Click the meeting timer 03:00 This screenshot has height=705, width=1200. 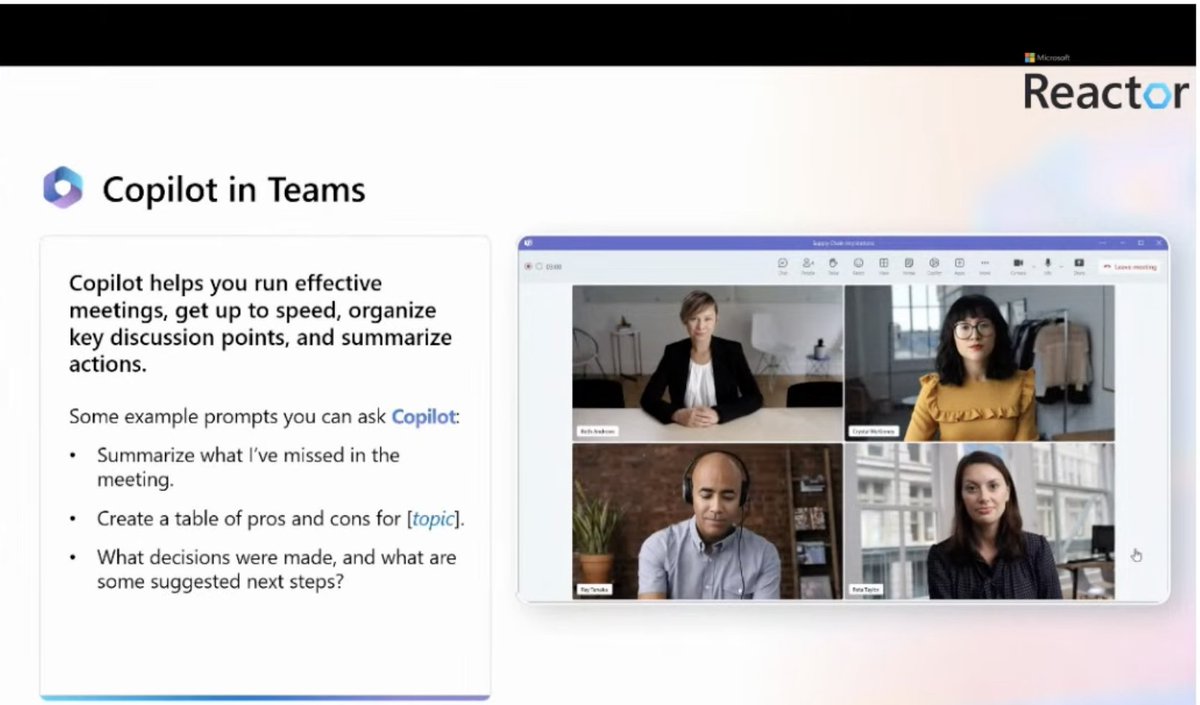click(x=554, y=267)
